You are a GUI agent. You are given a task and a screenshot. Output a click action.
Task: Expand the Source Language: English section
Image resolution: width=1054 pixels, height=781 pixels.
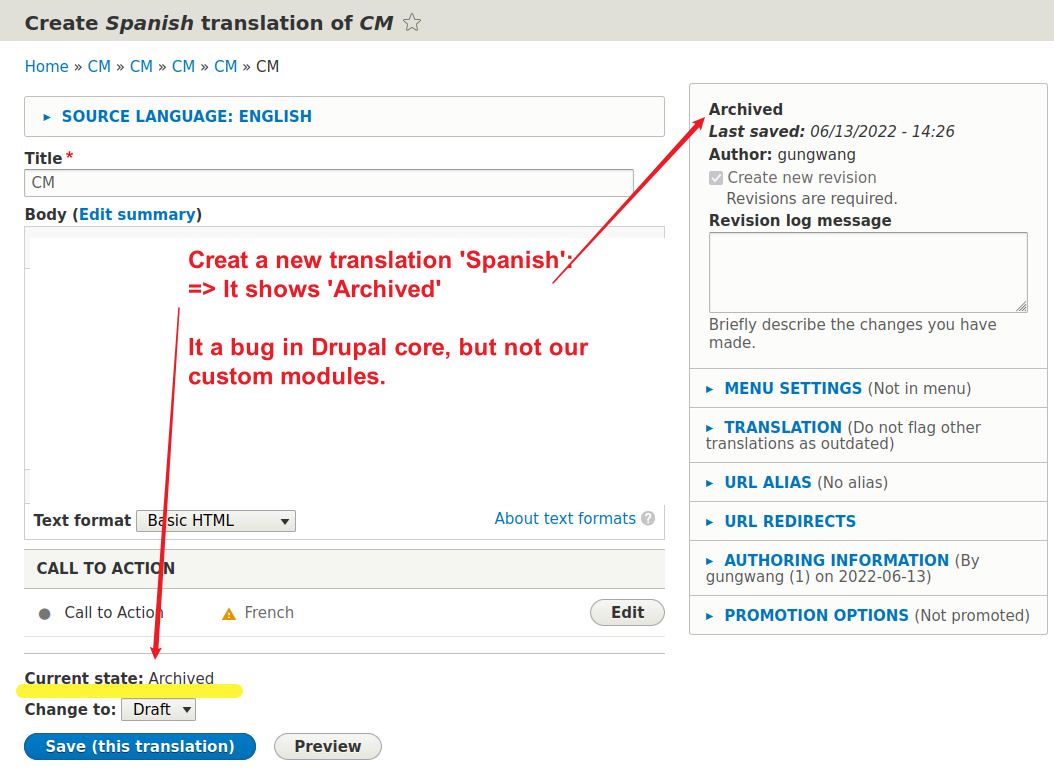point(186,116)
